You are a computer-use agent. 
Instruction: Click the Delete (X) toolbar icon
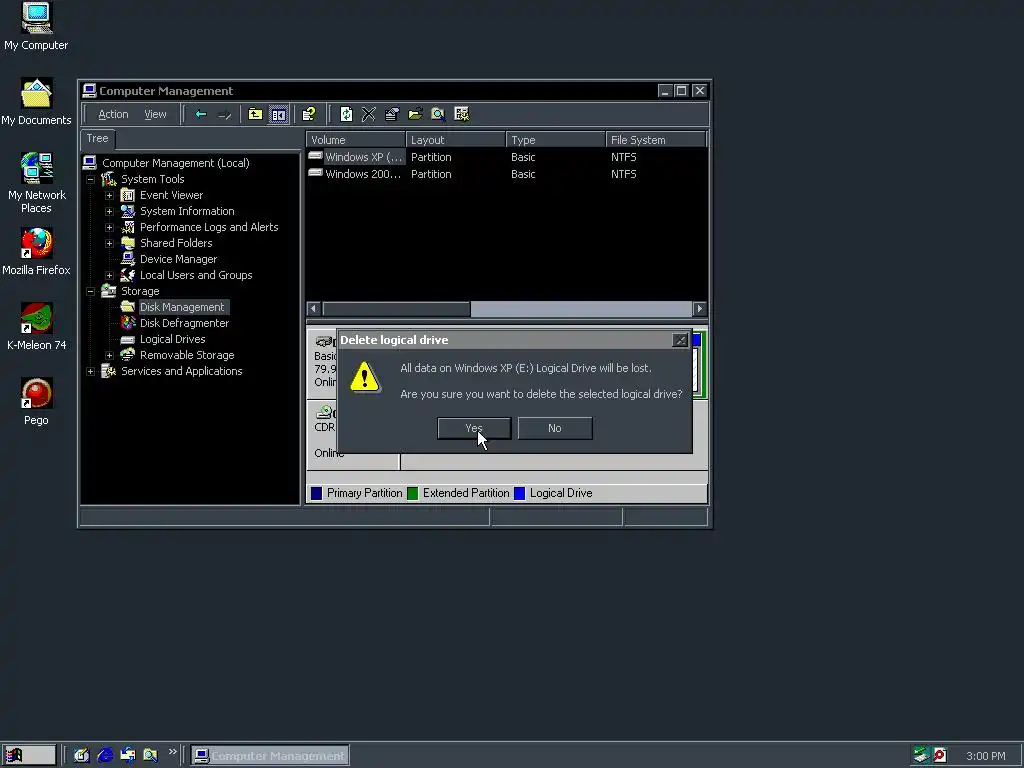pyautogui.click(x=369, y=114)
